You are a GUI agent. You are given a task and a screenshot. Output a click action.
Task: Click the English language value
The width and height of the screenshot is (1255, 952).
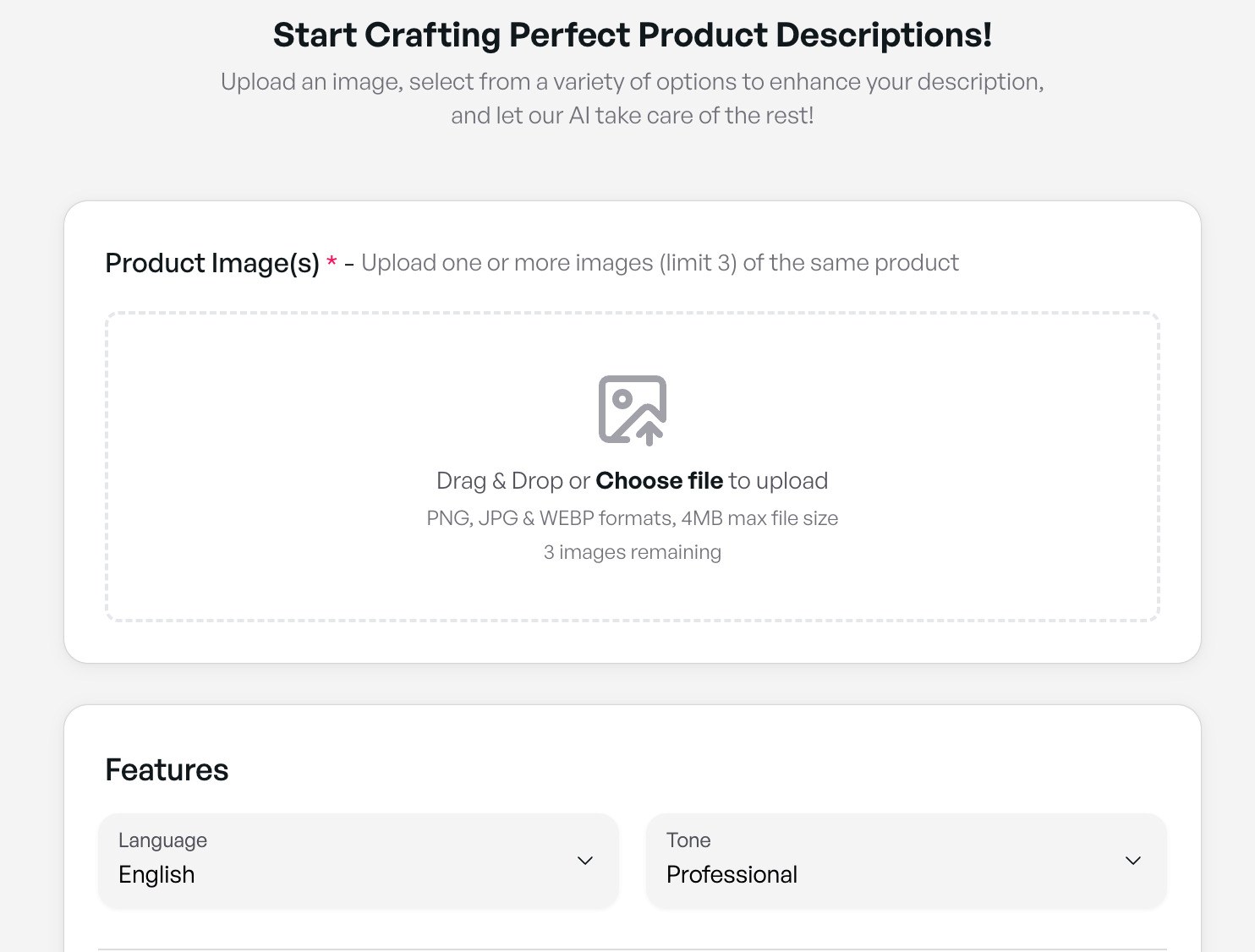tap(156, 875)
